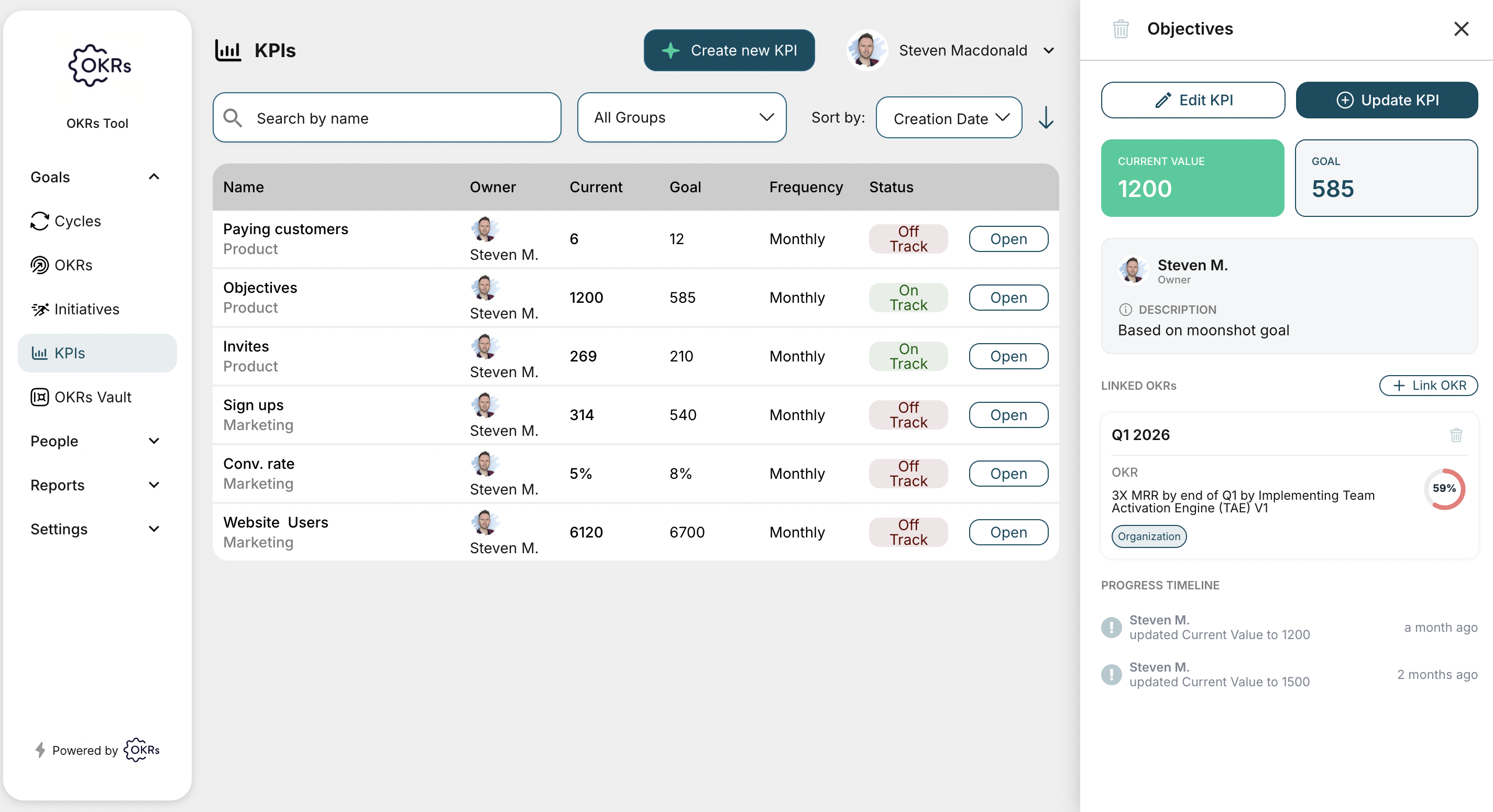This screenshot has width=1493, height=812.
Task: Remove the Q1 2026 linked OKR via trash icon
Action: point(1456,435)
